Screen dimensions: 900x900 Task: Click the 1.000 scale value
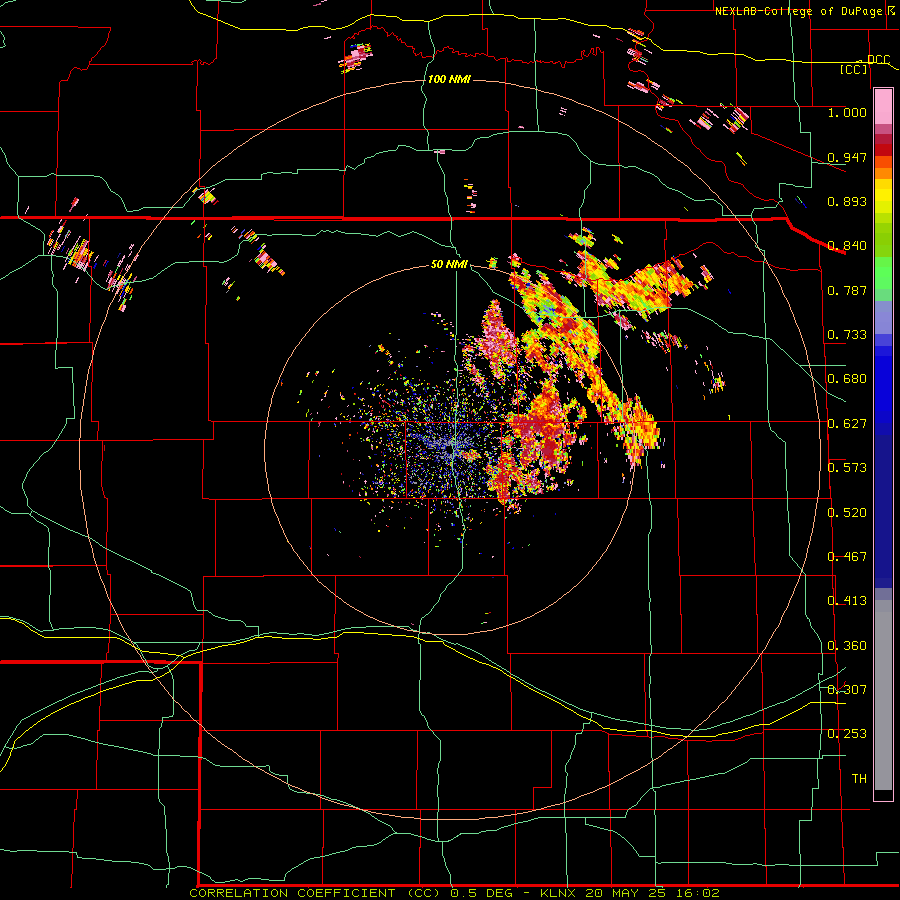847,112
